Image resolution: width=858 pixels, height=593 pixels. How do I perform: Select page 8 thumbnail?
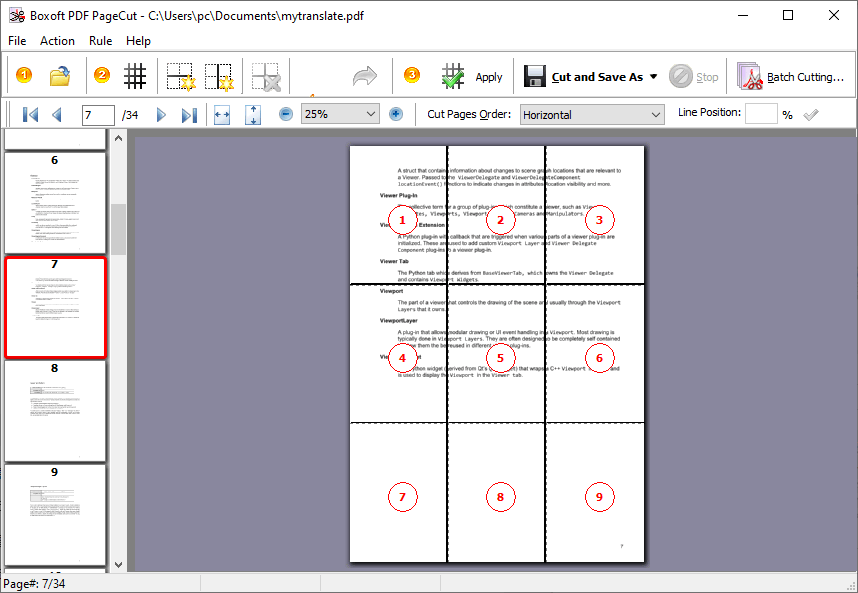(55, 411)
